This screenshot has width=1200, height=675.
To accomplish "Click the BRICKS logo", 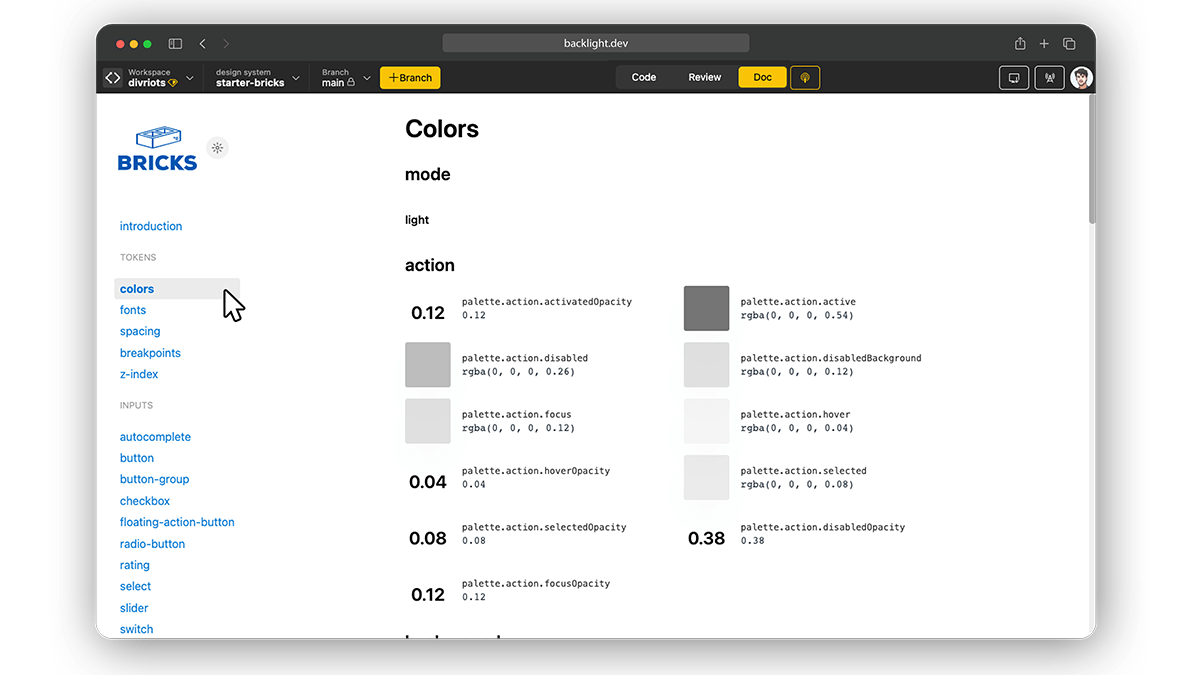I will tap(158, 149).
